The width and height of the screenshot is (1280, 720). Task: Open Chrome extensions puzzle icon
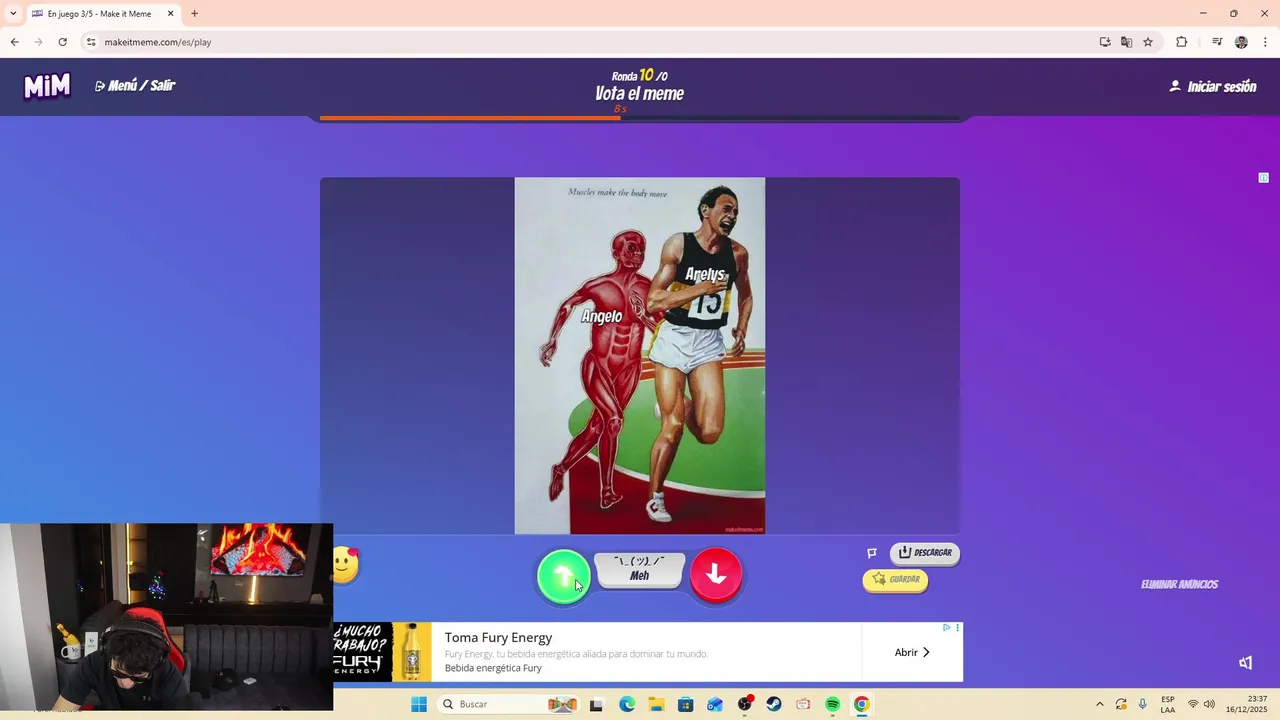pos(1182,42)
